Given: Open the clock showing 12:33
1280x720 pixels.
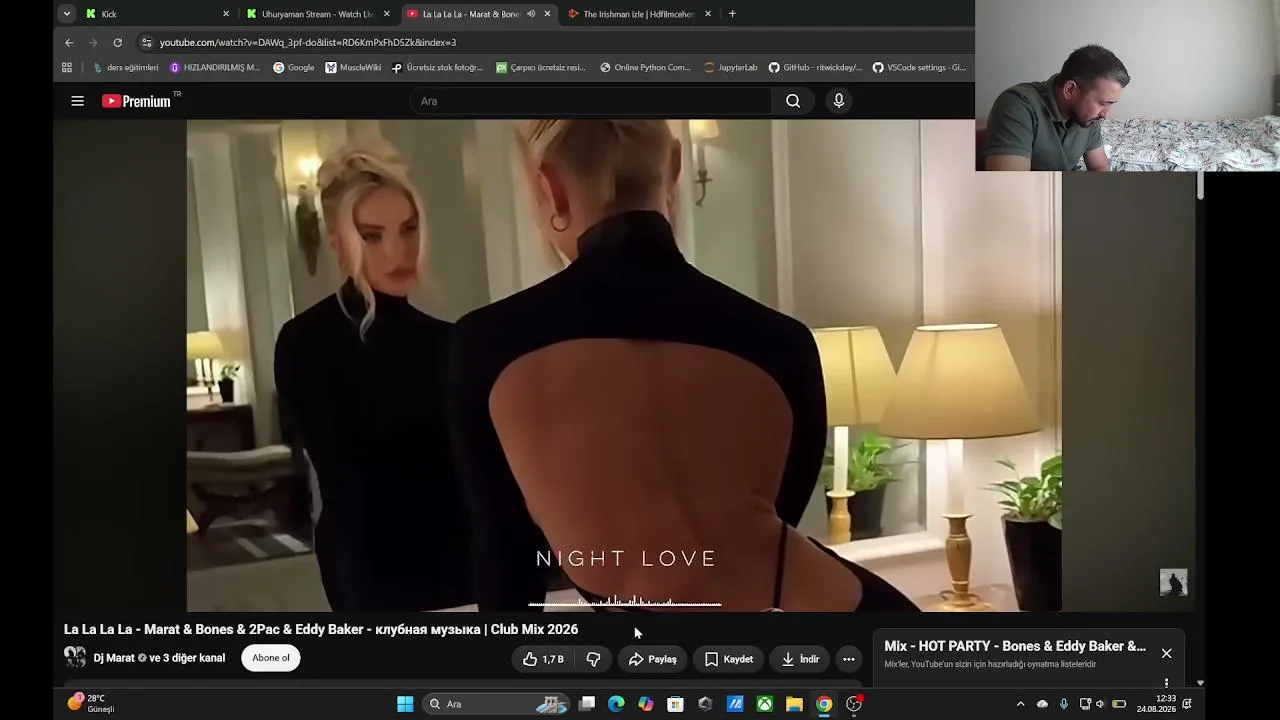Looking at the screenshot, I should [1155, 703].
